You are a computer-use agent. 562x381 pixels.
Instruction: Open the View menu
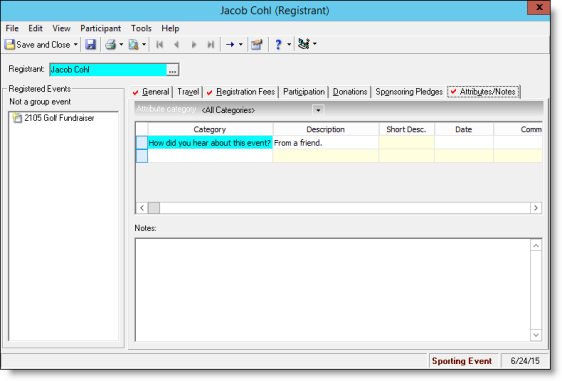pos(61,28)
